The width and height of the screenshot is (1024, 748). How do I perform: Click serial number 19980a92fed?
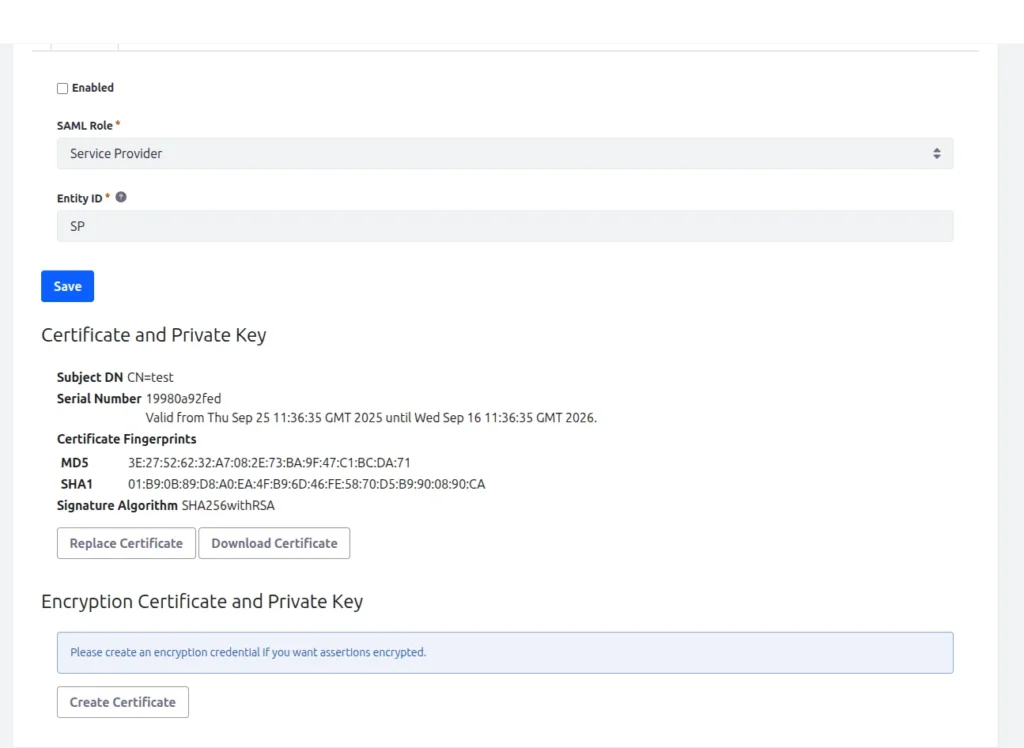pyautogui.click(x=183, y=399)
